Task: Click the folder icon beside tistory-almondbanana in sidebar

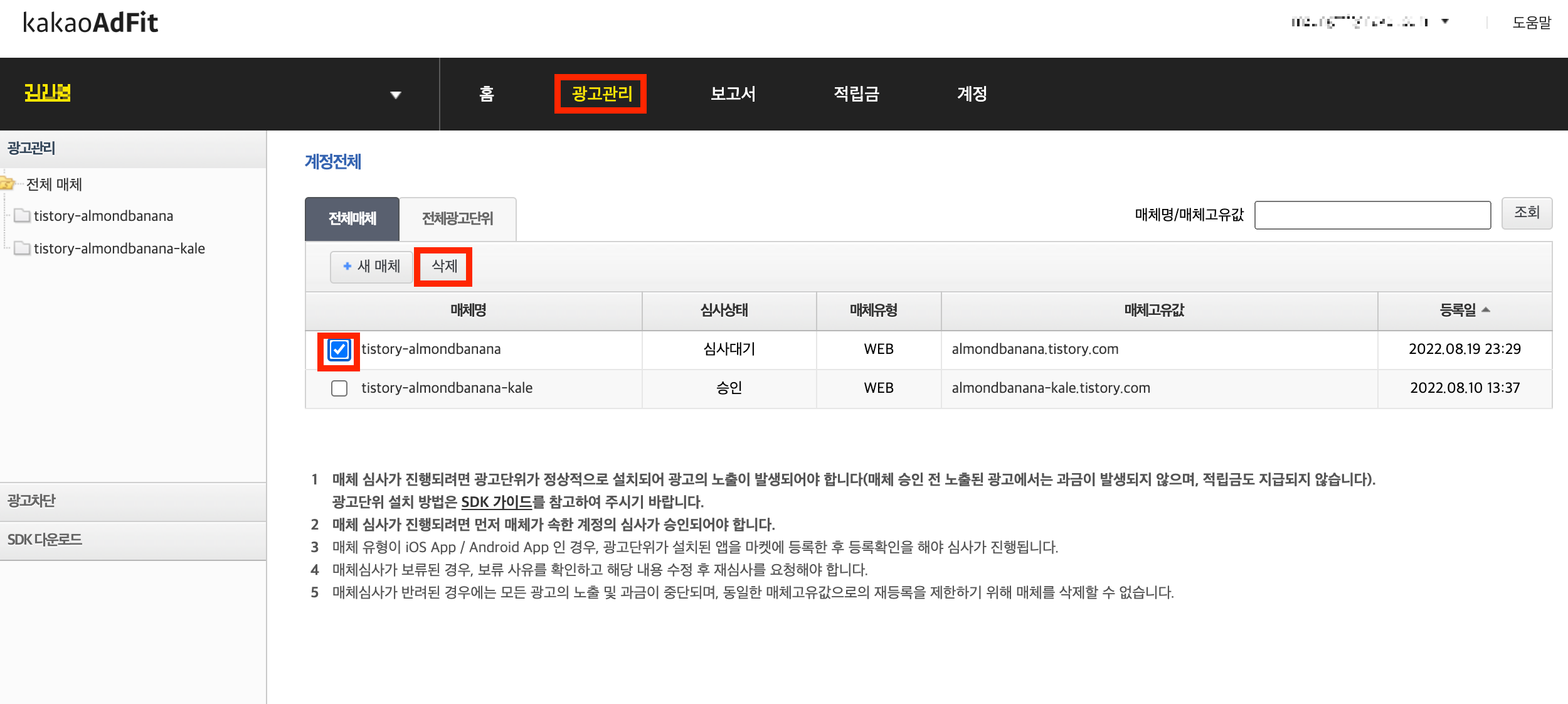Action: [x=23, y=216]
